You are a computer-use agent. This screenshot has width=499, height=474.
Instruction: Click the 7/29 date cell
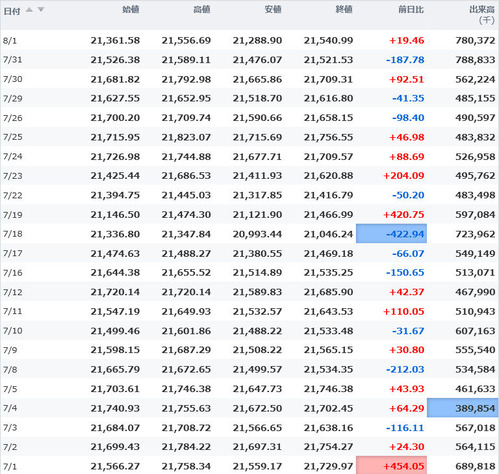point(13,99)
